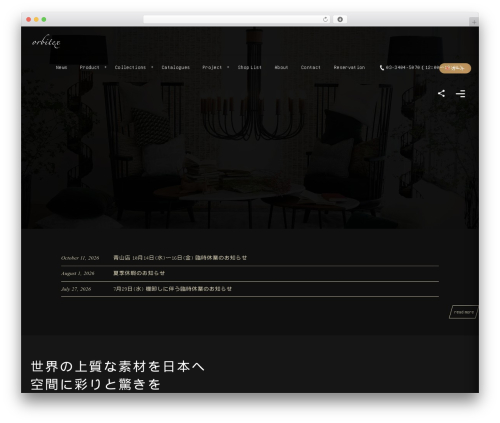Expand the Product dropdown arrow
Screen dimensions: 500x423
(105, 67)
